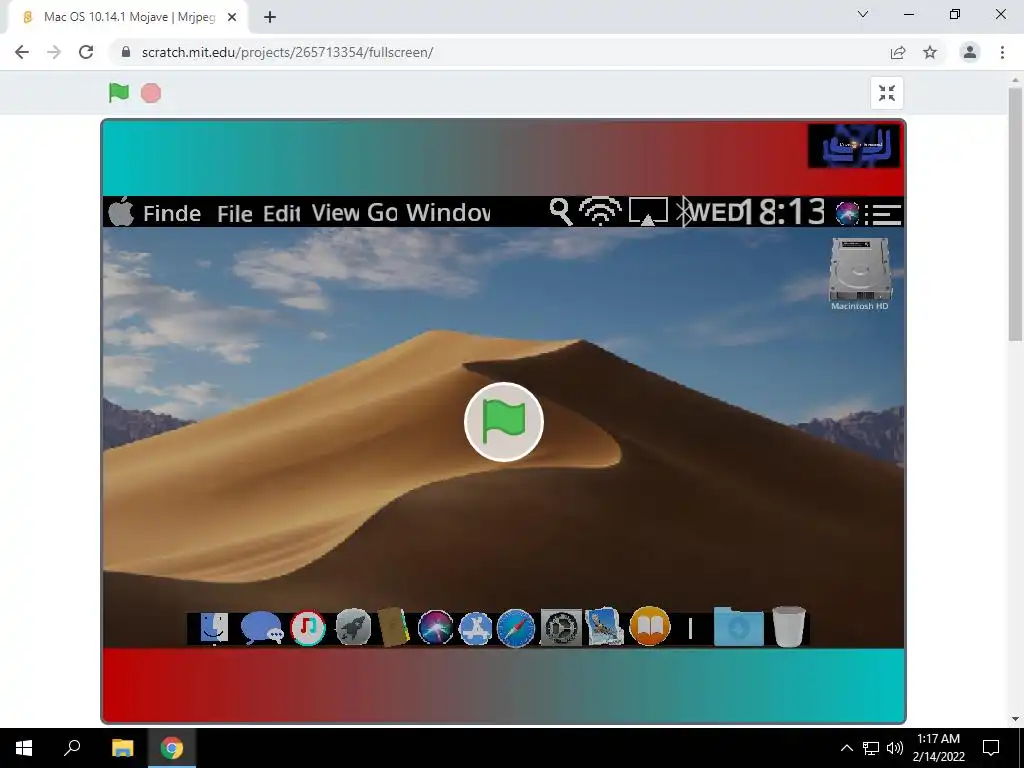Open Finder from the dock
This screenshot has width=1024, height=768.
[214, 628]
